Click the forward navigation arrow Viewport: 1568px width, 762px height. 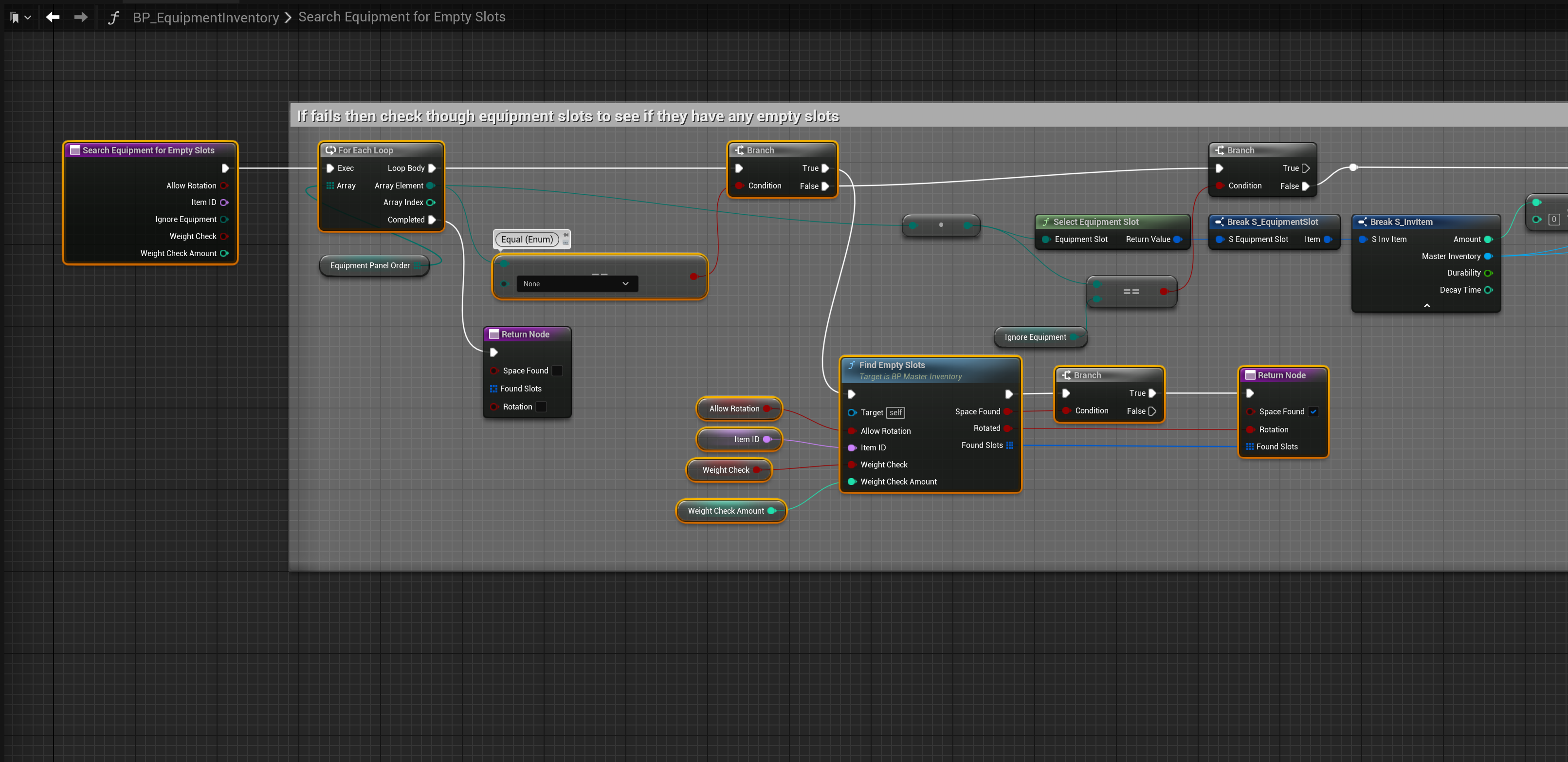(x=81, y=17)
